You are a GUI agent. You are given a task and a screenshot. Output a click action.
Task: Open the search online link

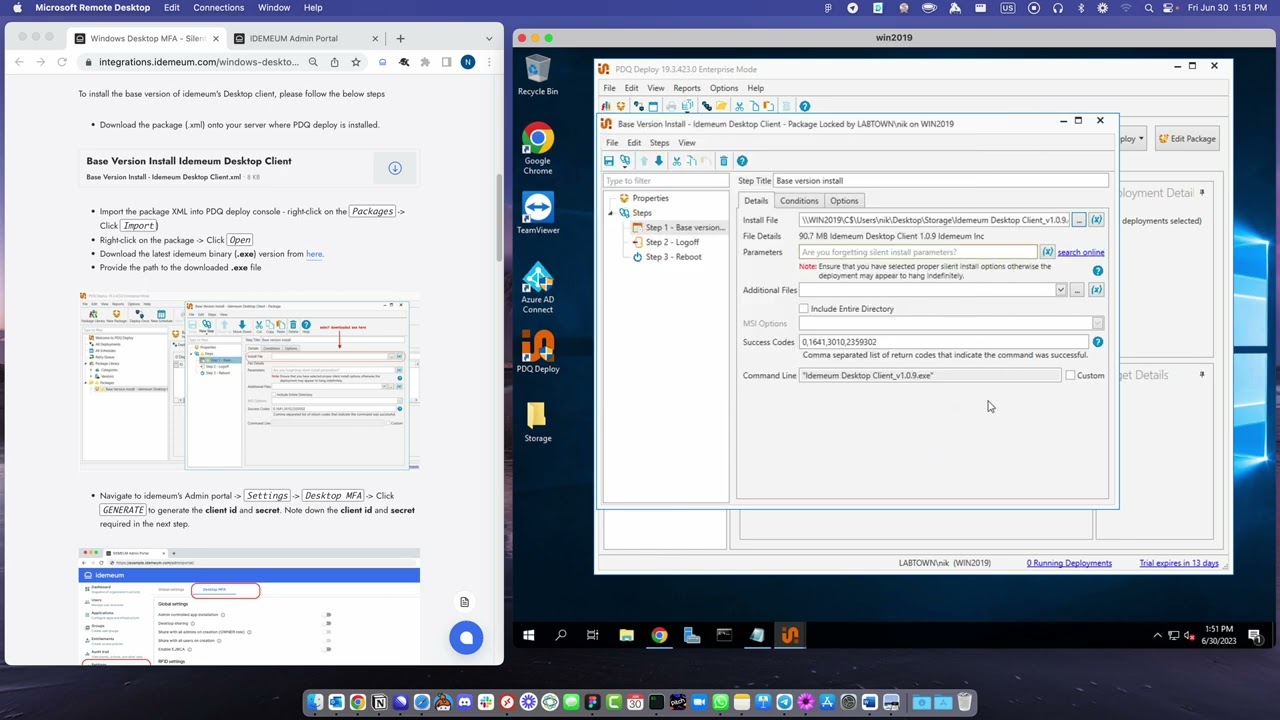[1081, 252]
